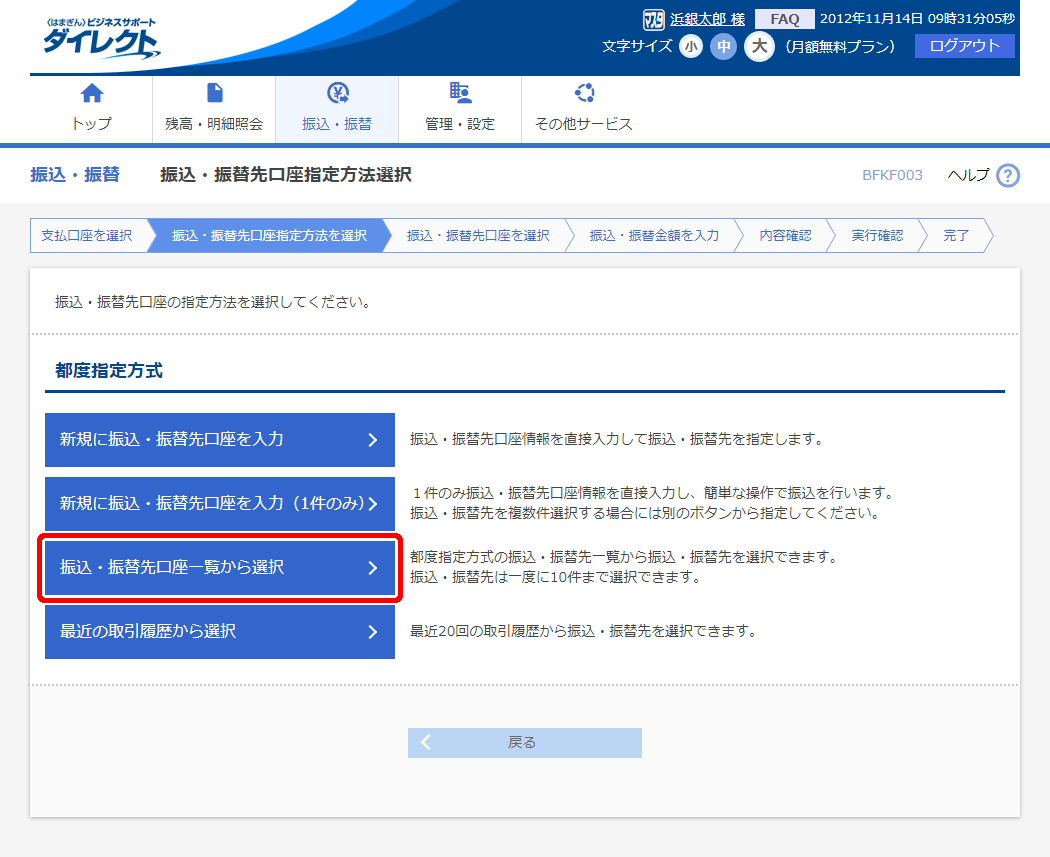Click the page title 振込・振替先口座指定方法選択
1050x857 pixels.
[x=286, y=175]
